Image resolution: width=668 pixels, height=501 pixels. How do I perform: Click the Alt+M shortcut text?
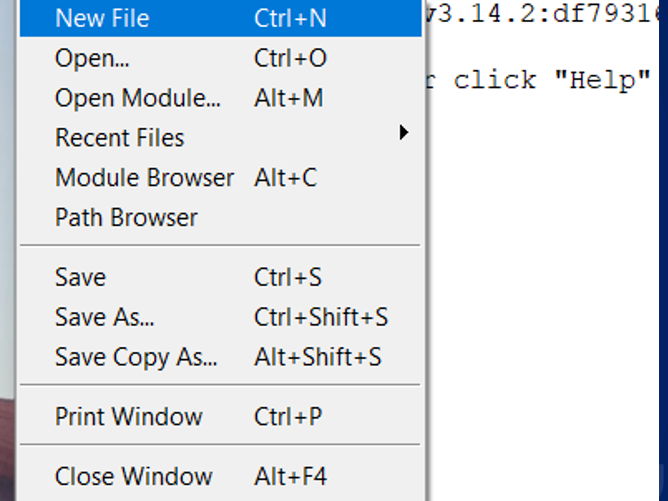click(x=288, y=98)
